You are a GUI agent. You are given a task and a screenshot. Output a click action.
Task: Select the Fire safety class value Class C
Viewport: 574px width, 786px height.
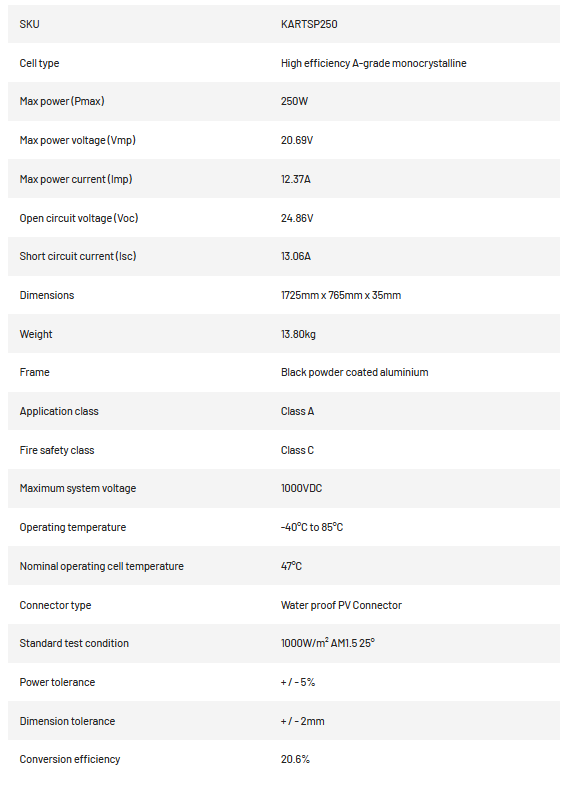[x=297, y=451]
